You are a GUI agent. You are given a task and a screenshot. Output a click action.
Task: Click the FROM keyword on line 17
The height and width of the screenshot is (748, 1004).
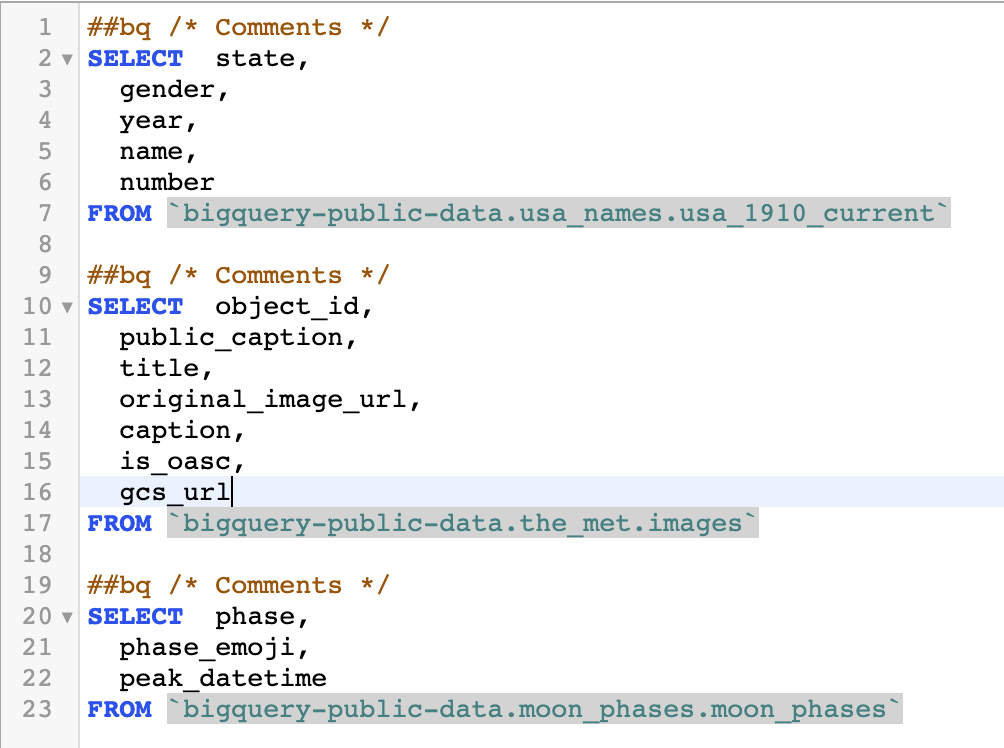coord(120,523)
